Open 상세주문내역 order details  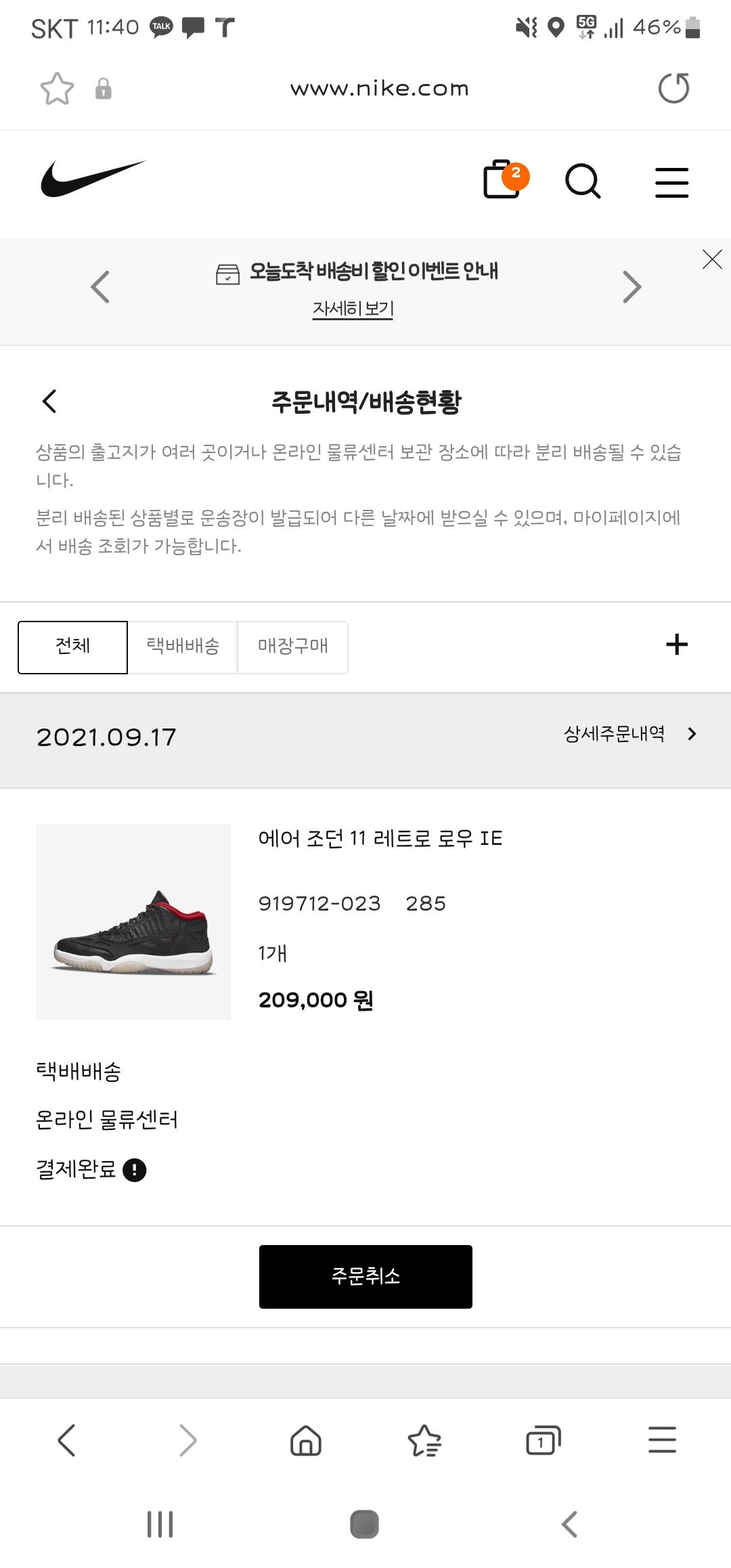click(630, 734)
